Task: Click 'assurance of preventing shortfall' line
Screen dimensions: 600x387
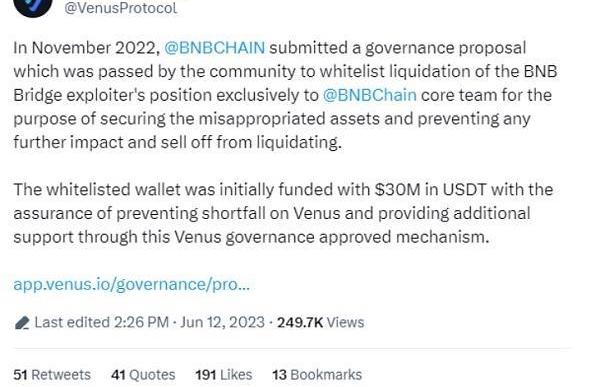Action: tap(272, 213)
